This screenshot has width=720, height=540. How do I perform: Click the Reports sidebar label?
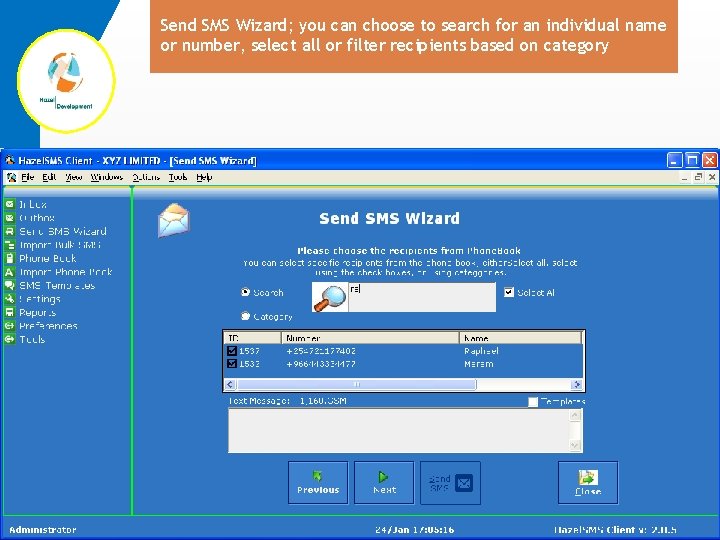pyautogui.click(x=37, y=312)
